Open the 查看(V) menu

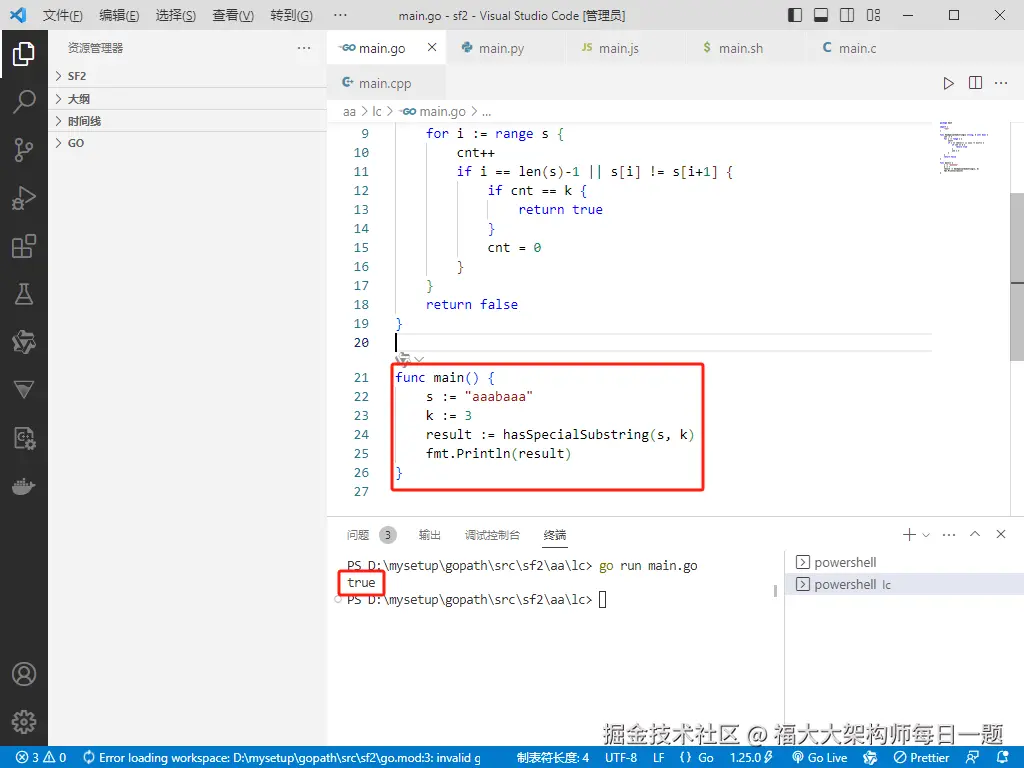(x=233, y=15)
